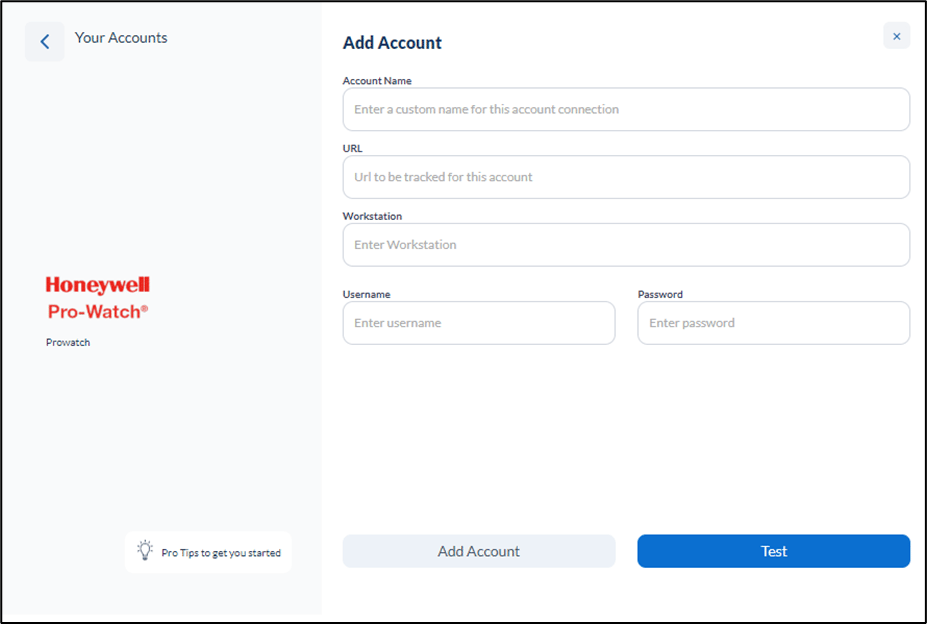Image resolution: width=927 pixels, height=624 pixels.
Task: Close the Add Account dialog with X
Action: pos(896,36)
